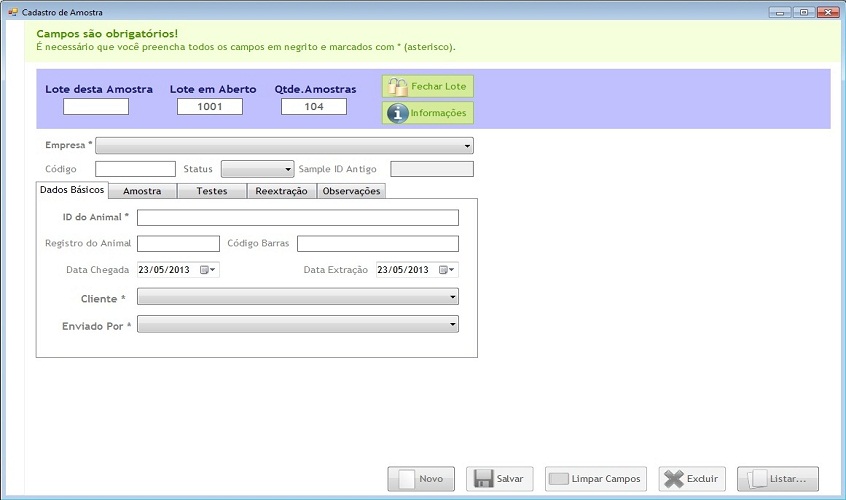The image size is (846, 500).
Task: Click the eraser icon on Limpar Campos
Action: pos(559,478)
